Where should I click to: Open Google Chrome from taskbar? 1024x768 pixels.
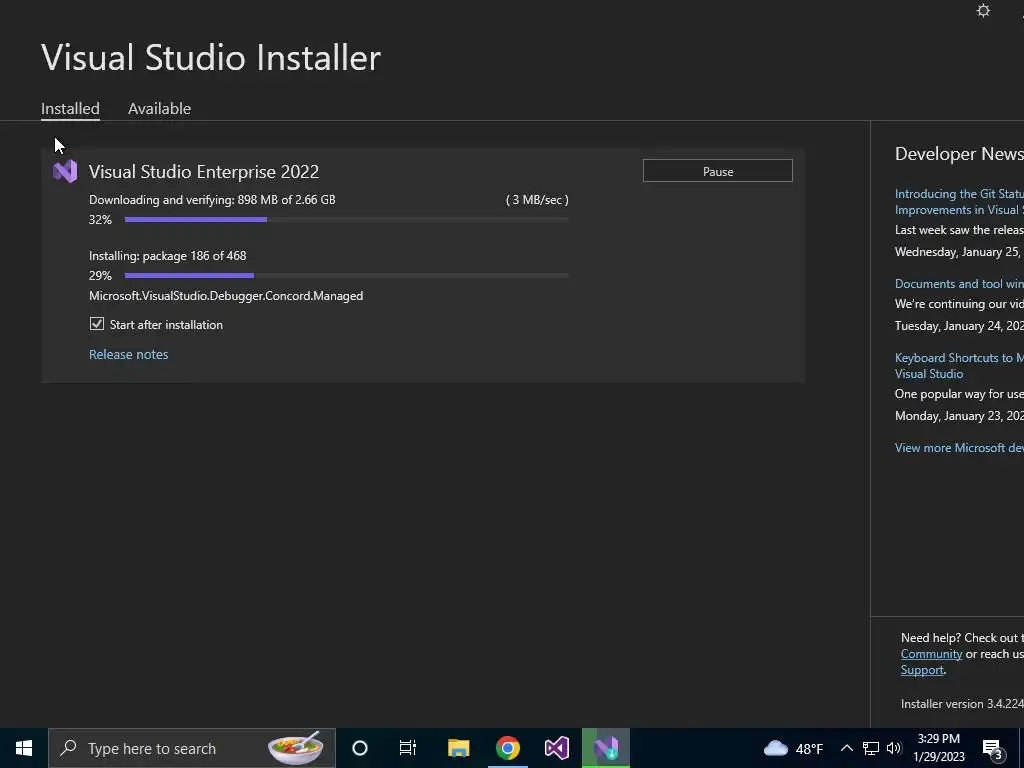[507, 748]
